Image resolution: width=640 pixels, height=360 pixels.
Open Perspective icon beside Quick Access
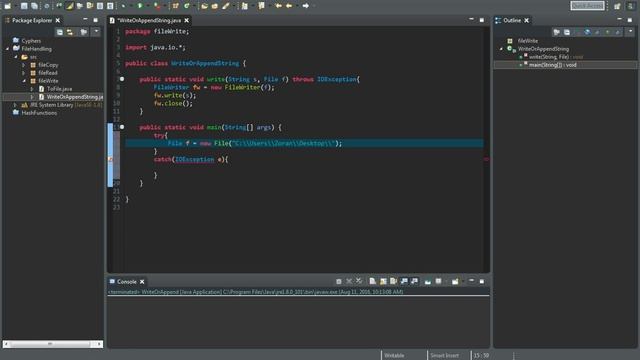(617, 6)
